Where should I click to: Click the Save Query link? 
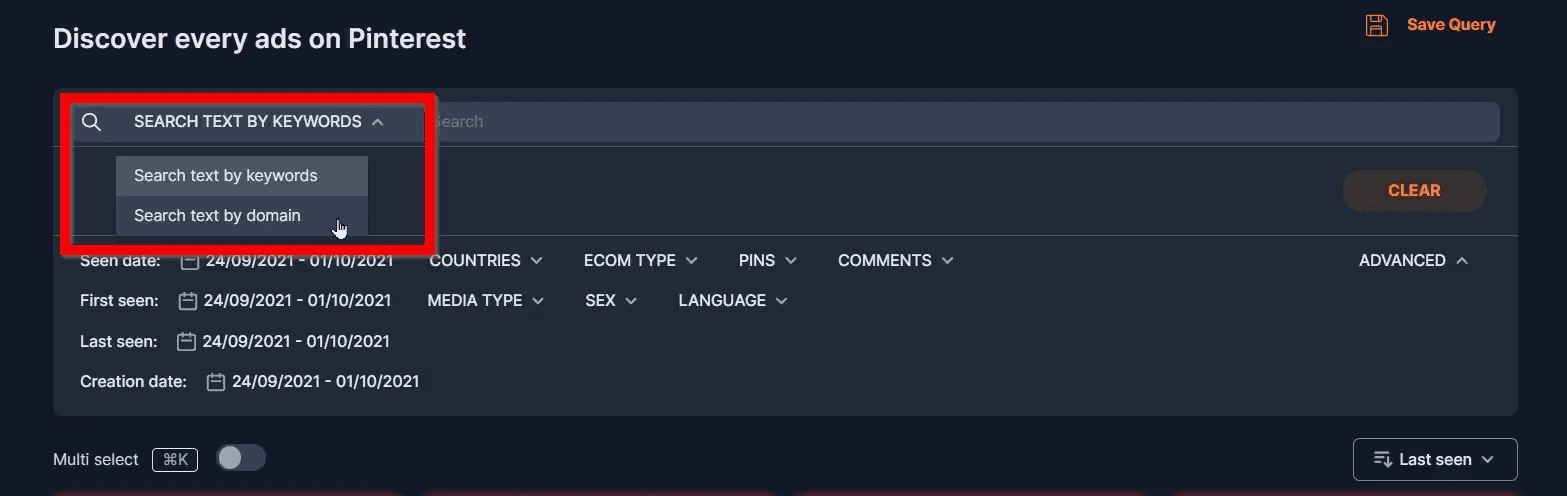(x=1451, y=25)
